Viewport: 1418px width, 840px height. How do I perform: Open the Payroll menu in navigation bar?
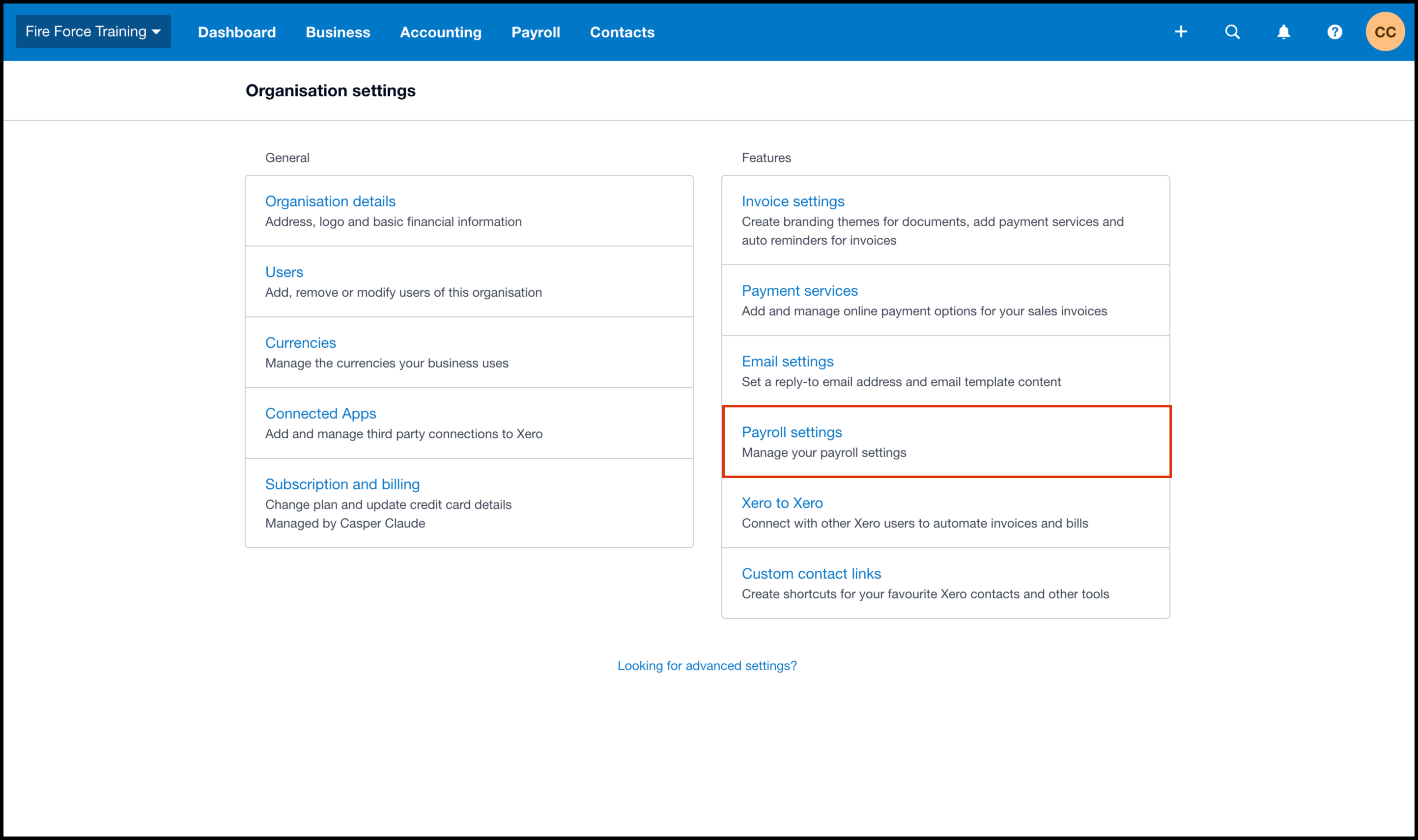coord(536,32)
